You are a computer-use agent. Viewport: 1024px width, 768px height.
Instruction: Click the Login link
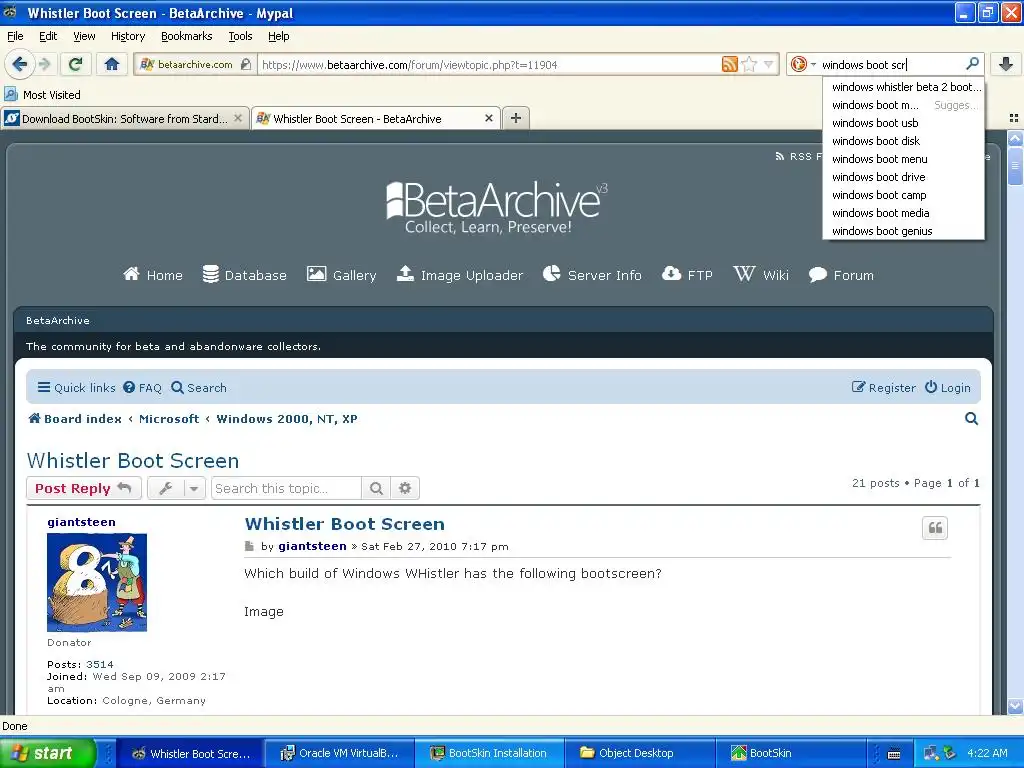click(948, 387)
